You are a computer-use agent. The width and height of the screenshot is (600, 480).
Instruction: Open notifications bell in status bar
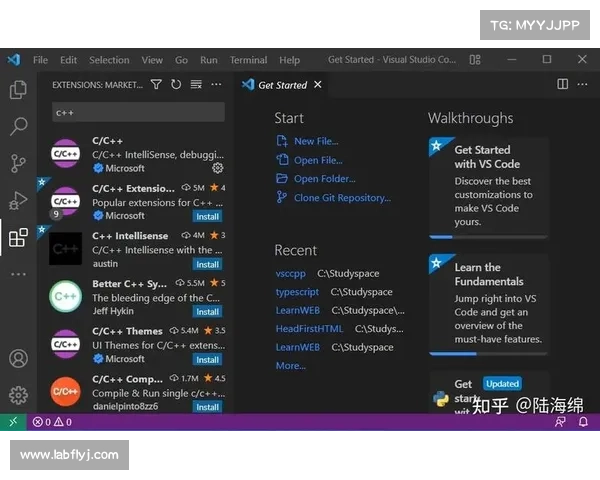coord(583,422)
